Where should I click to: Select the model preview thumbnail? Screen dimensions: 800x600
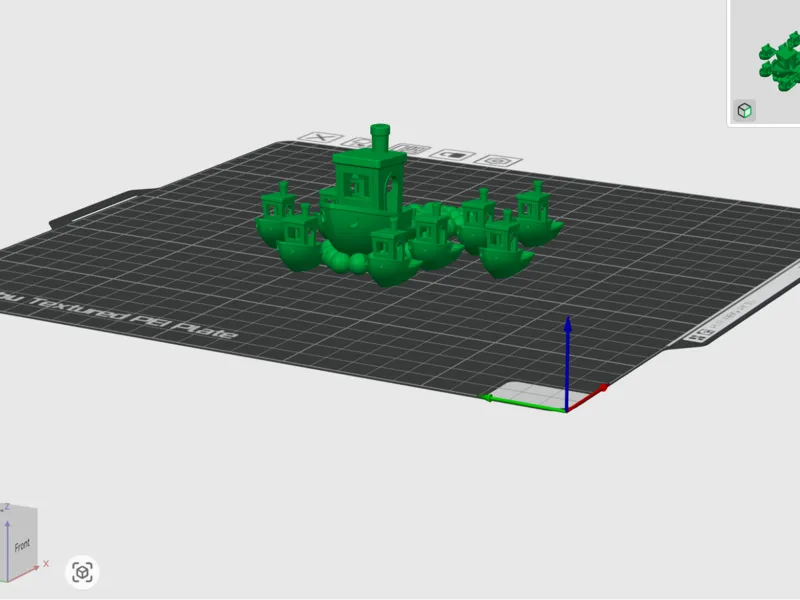tap(765, 61)
